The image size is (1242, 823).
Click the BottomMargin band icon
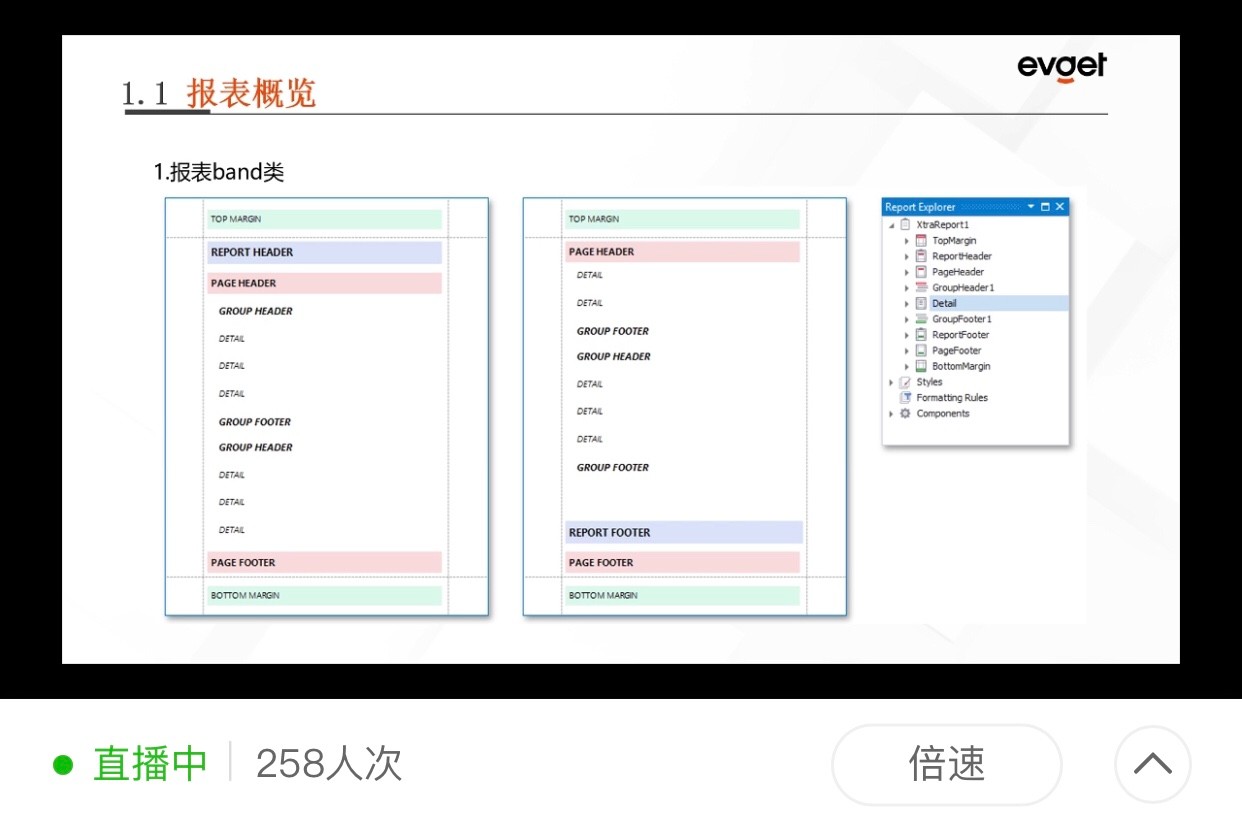pos(921,366)
